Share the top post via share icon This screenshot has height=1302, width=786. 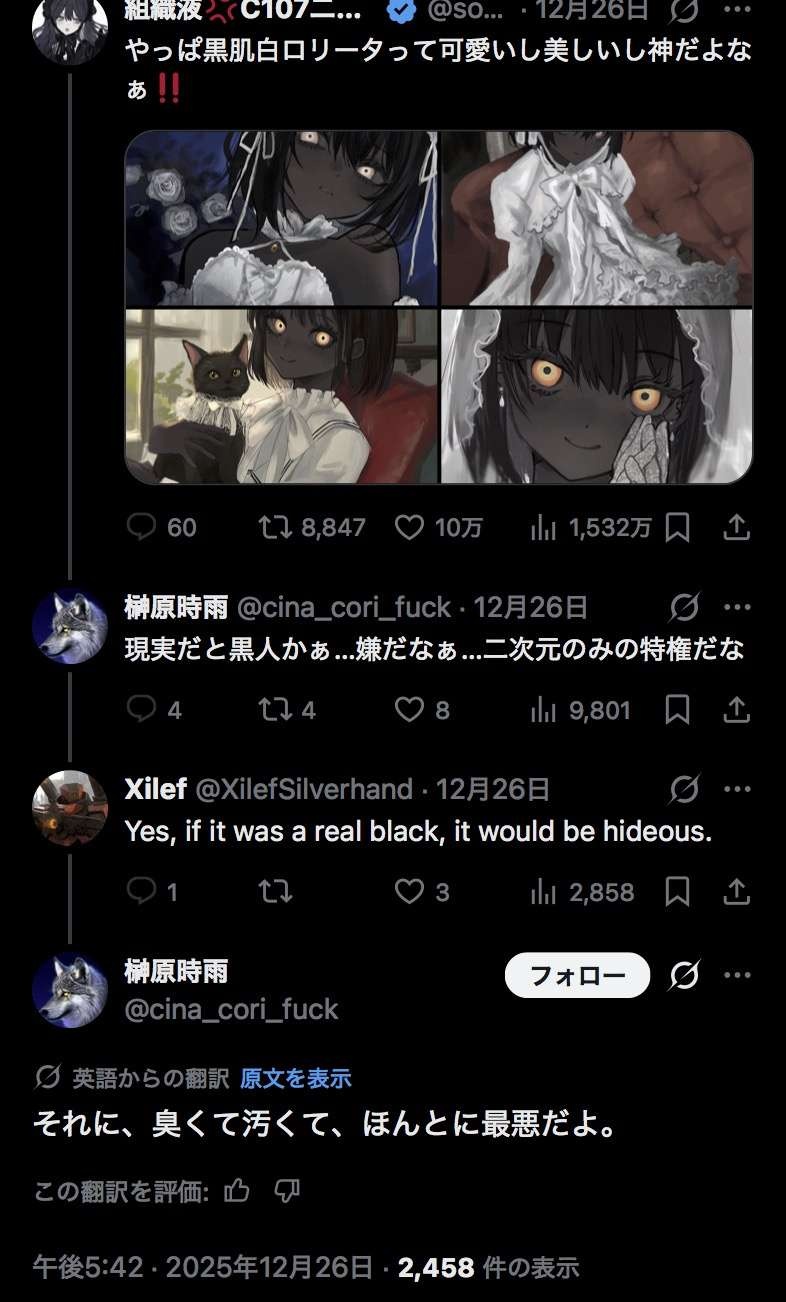[736, 527]
